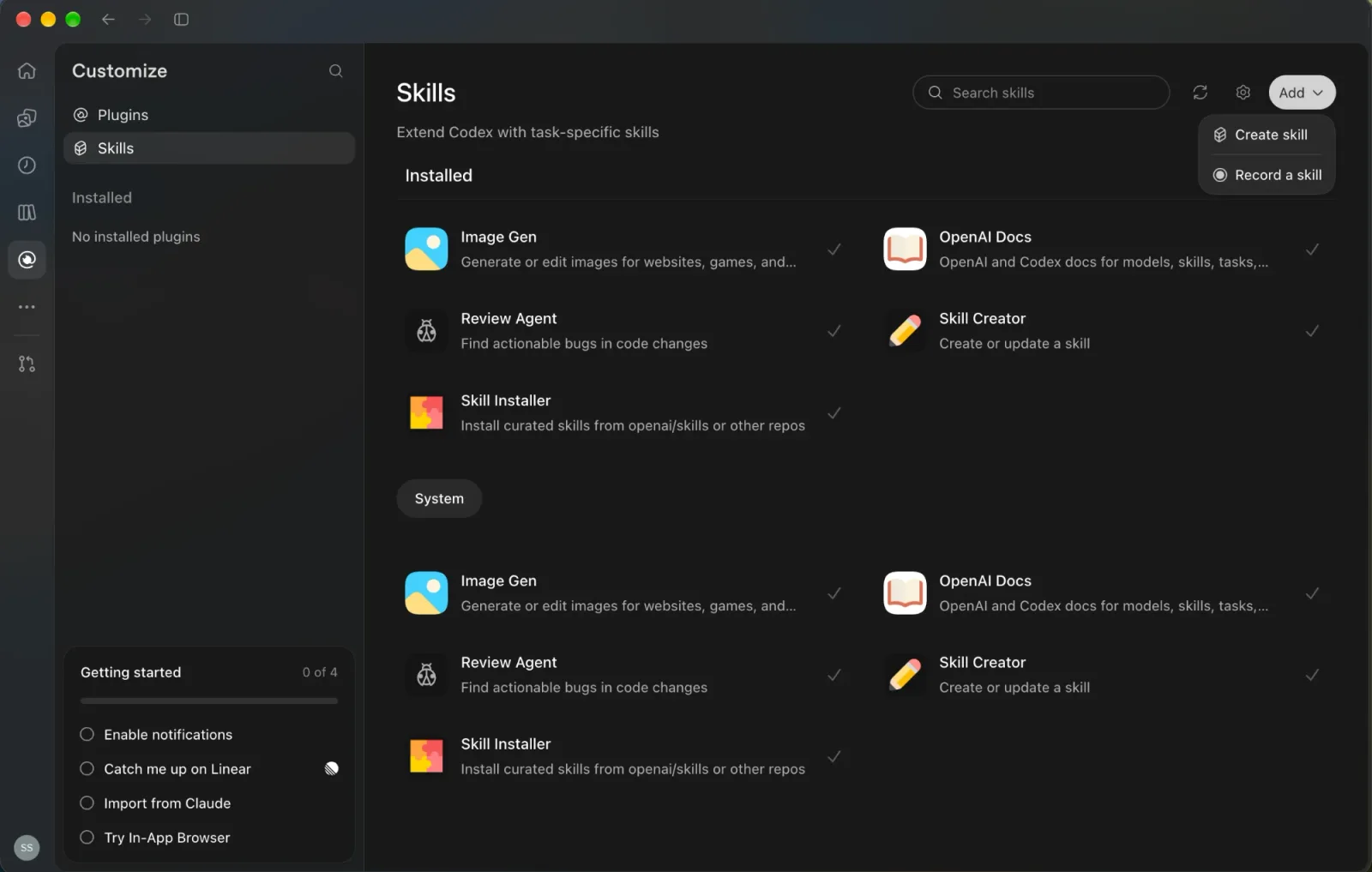Toggle the Skill Creator checkmark in Installed section
The image size is (1372, 872).
1312,330
